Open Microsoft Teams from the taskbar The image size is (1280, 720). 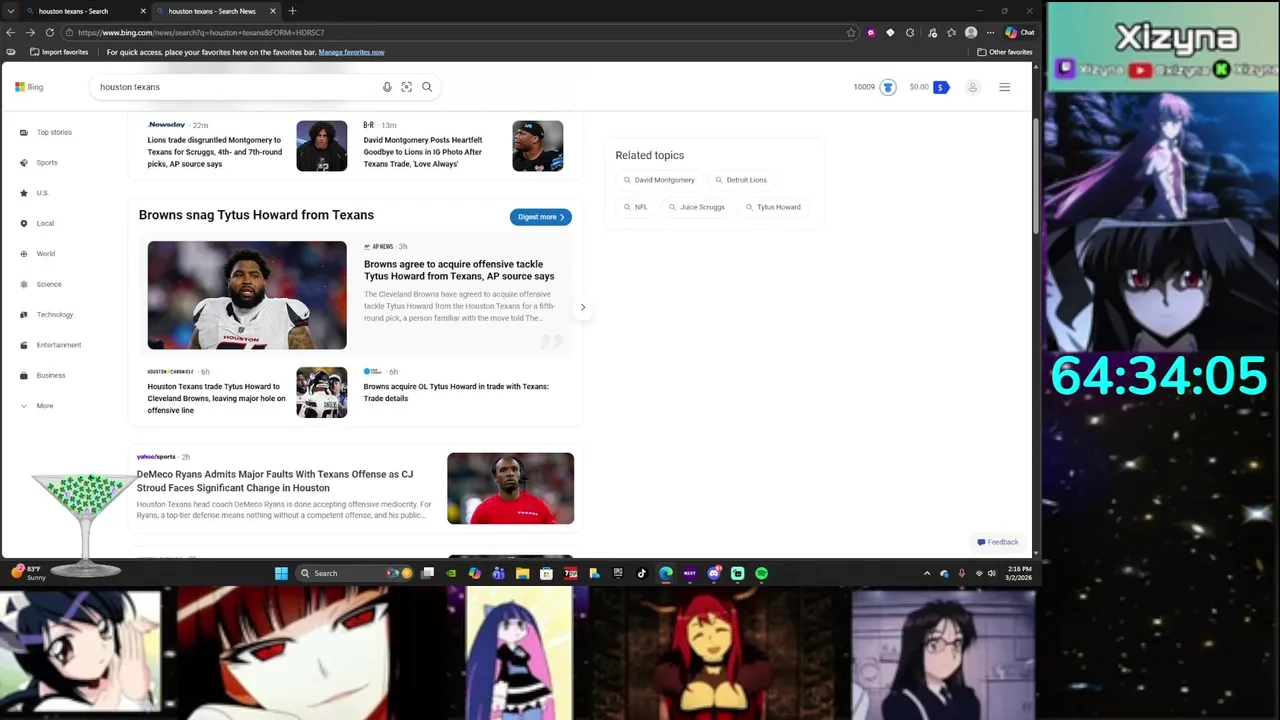pyautogui.click(x=498, y=573)
